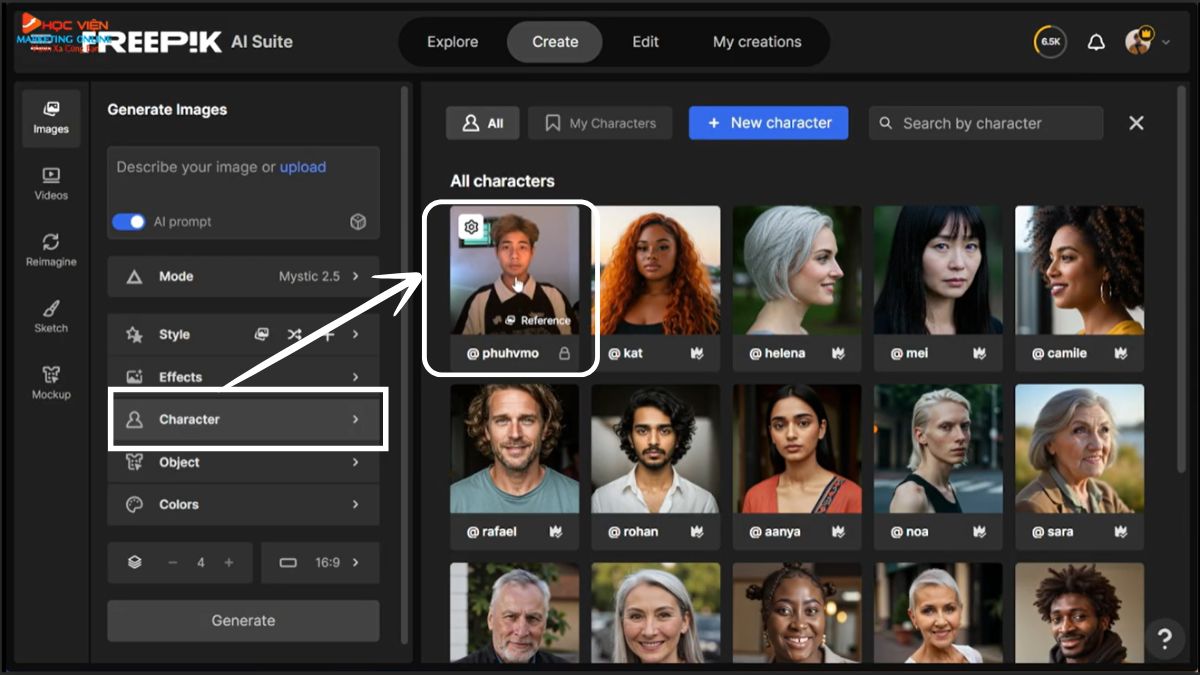Expand the Colors row
This screenshot has height=675, width=1200.
pyautogui.click(x=243, y=505)
